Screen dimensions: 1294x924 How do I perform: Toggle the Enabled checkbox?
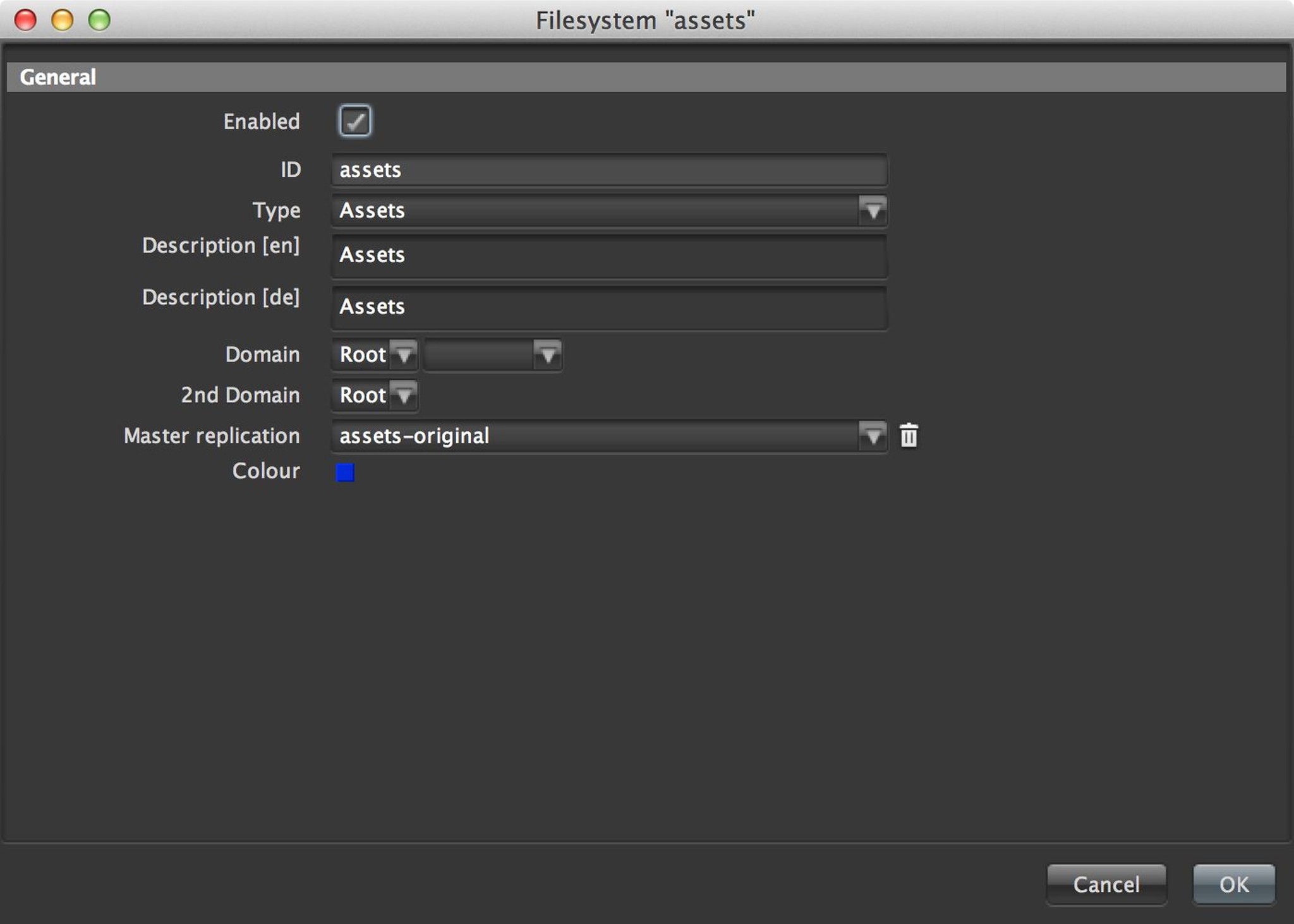(x=355, y=121)
